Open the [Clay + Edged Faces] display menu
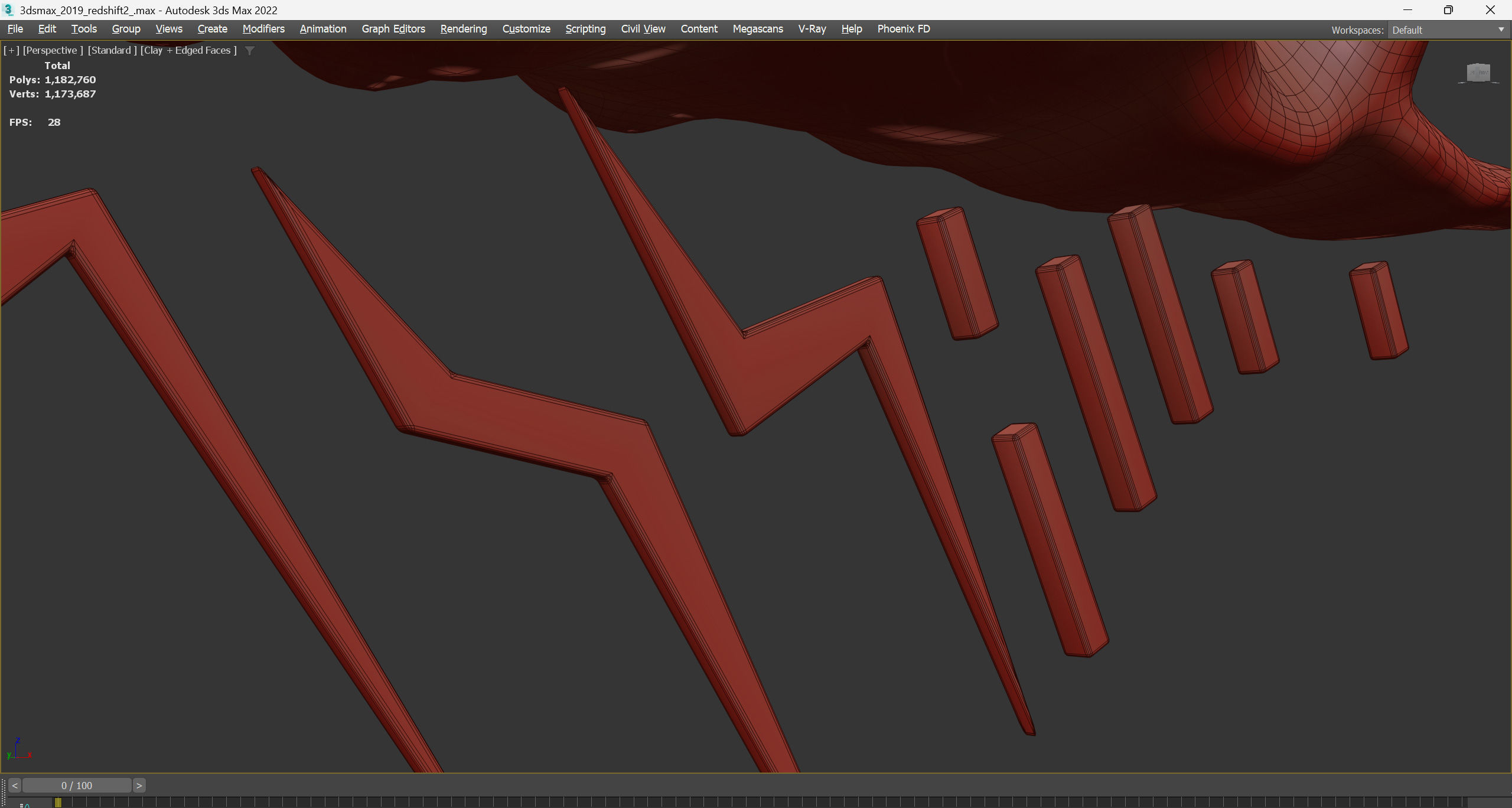Viewport: 1512px width, 808px height. 188,51
